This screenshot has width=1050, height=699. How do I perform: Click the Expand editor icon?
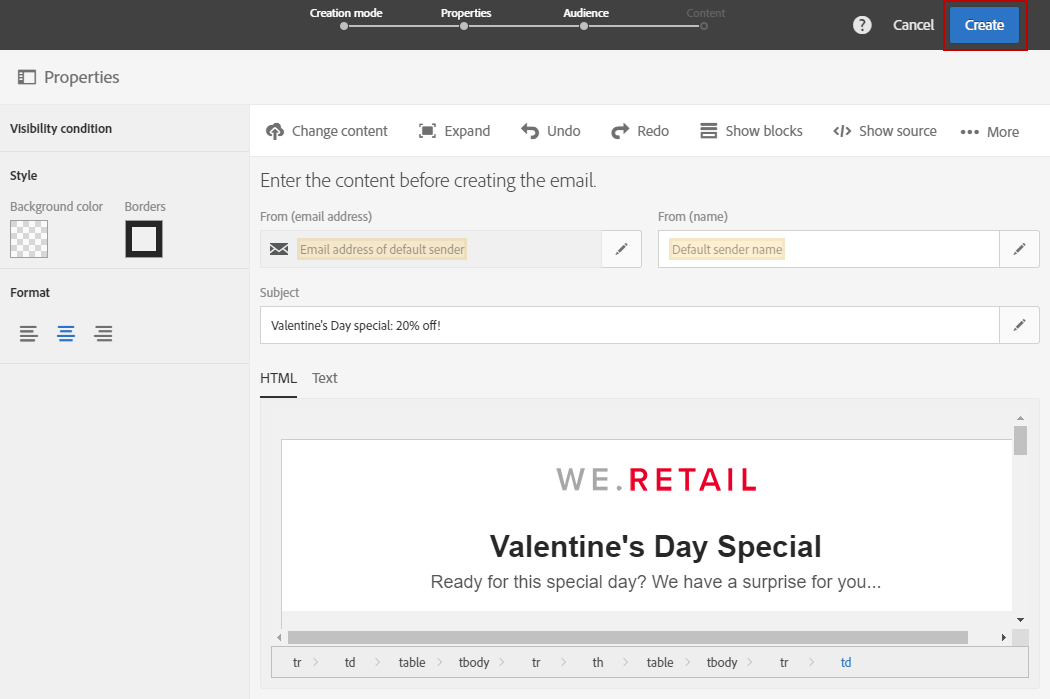point(428,131)
